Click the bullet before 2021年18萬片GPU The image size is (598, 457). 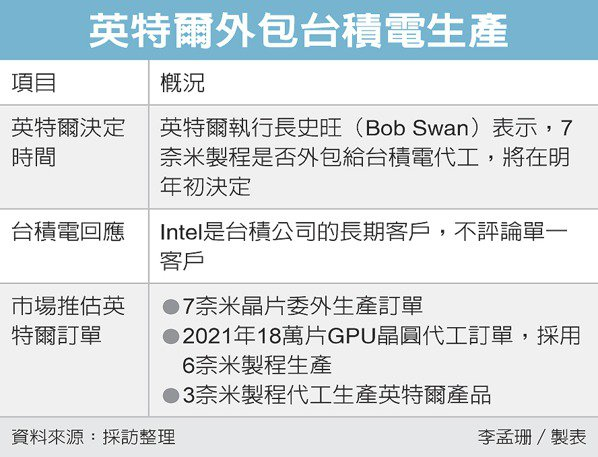click(x=170, y=336)
